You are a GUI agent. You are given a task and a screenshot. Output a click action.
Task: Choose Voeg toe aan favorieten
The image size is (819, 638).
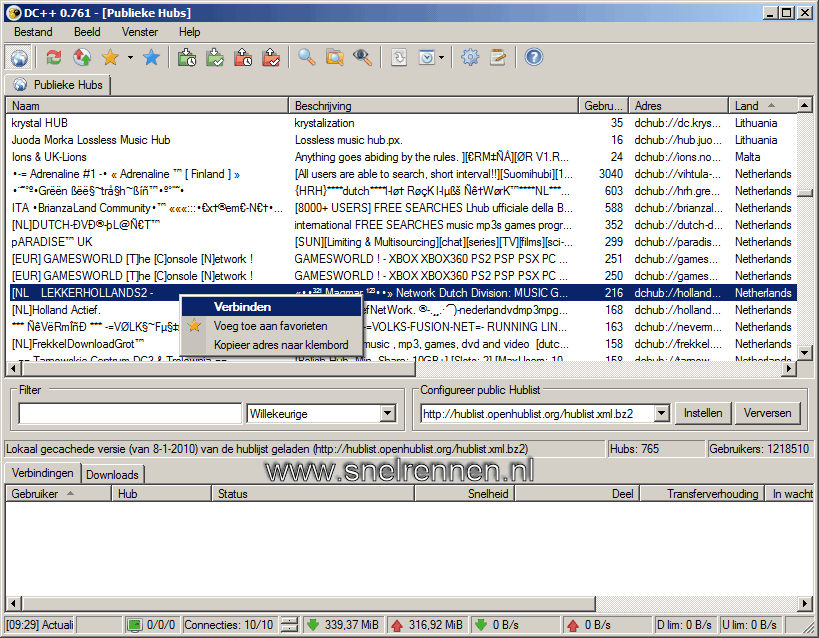tap(272, 326)
